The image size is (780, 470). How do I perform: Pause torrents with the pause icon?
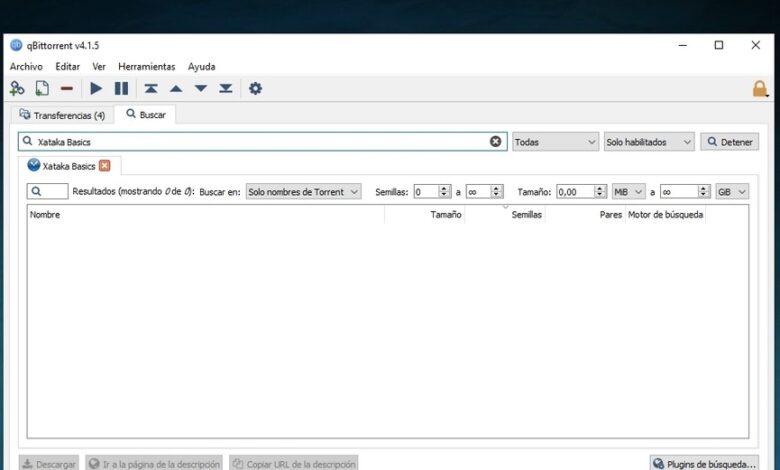[x=121, y=89]
